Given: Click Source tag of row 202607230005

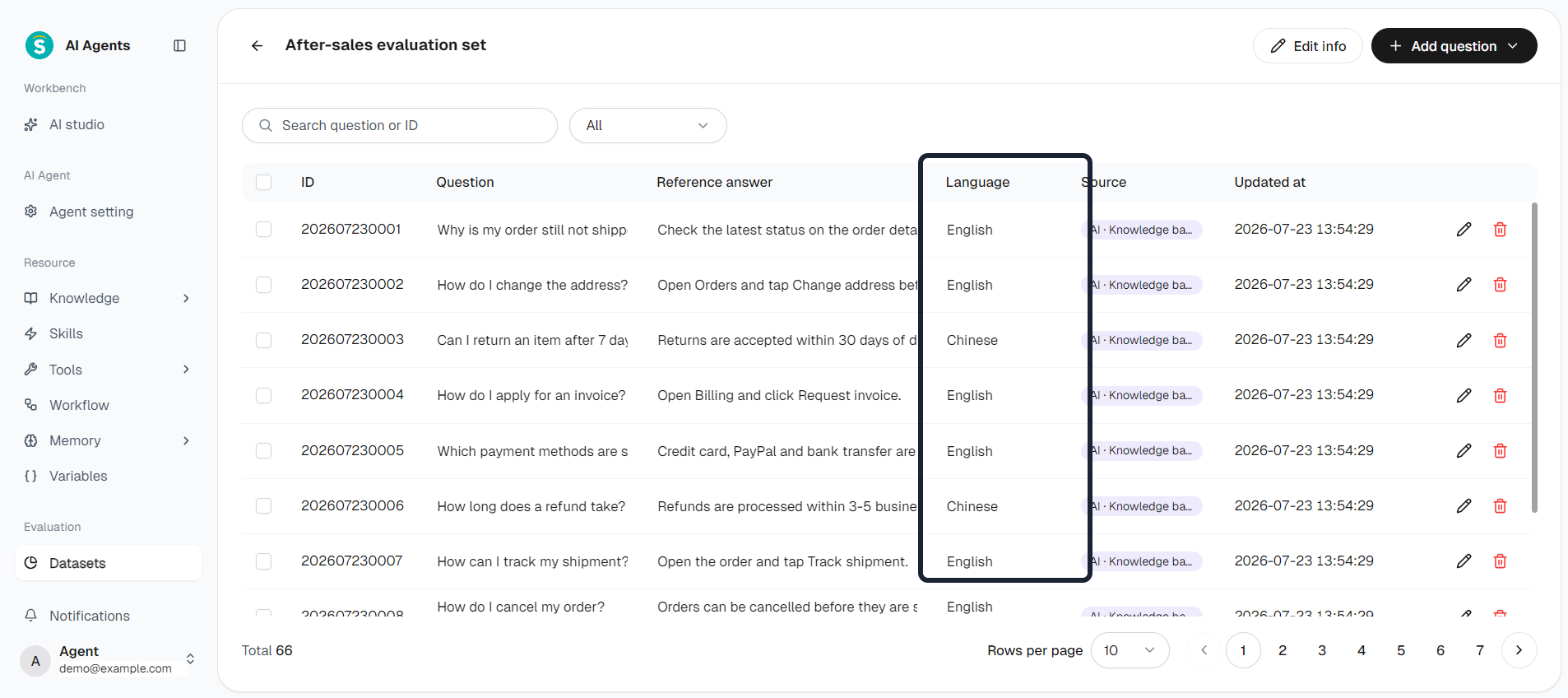Looking at the screenshot, I should pos(1142,451).
